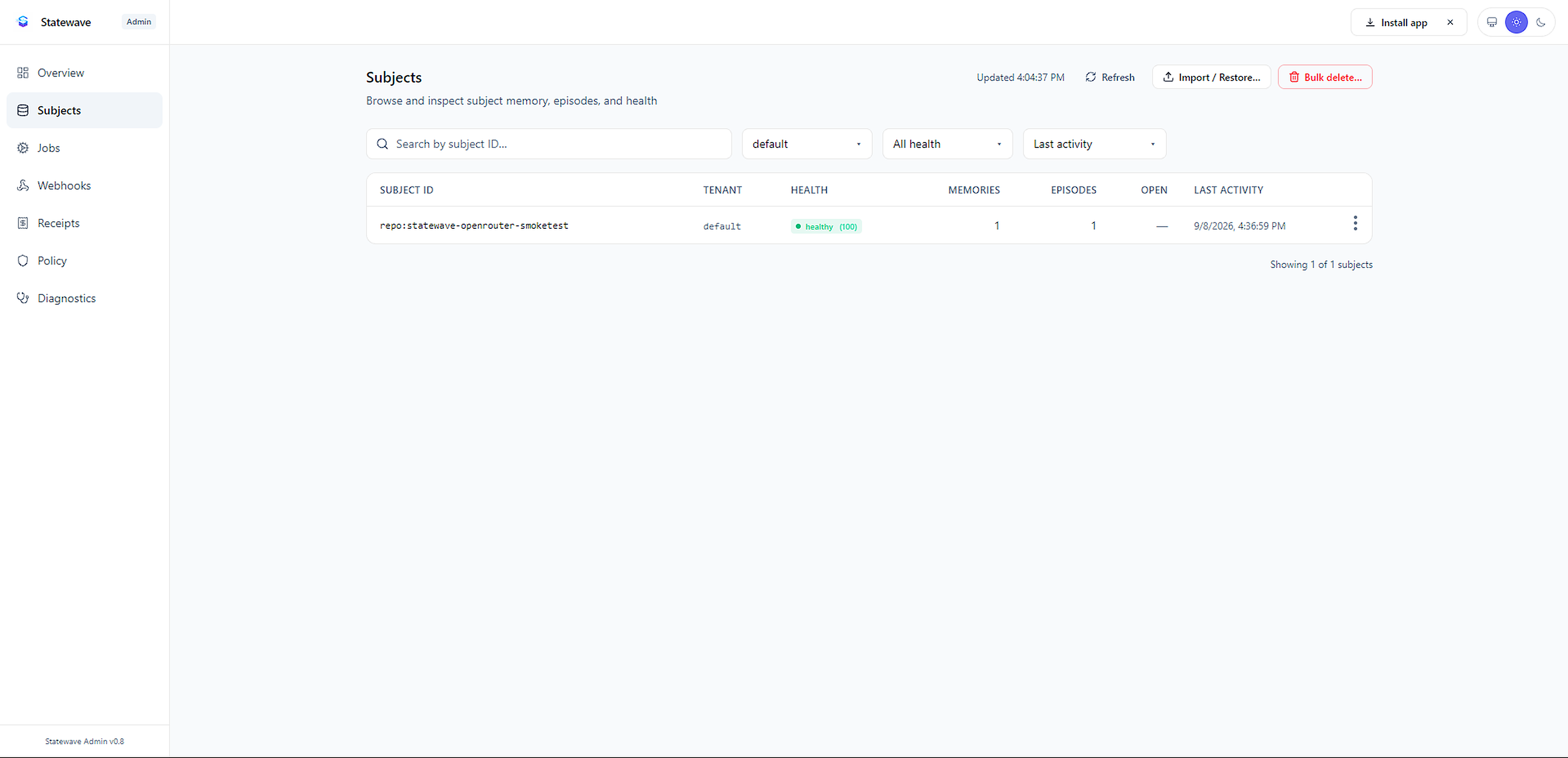This screenshot has height=758, width=1568.
Task: Click the Bulk delete button
Action: [1325, 77]
